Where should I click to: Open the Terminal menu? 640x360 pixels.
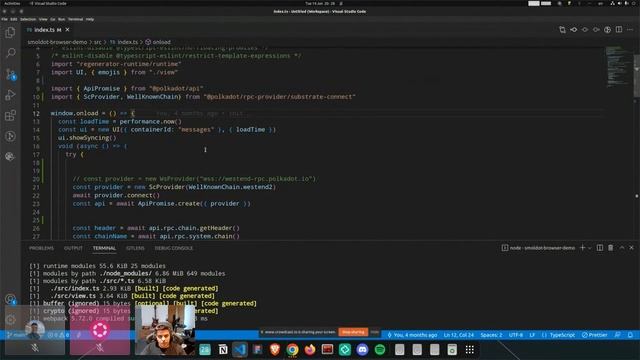[76, 19]
